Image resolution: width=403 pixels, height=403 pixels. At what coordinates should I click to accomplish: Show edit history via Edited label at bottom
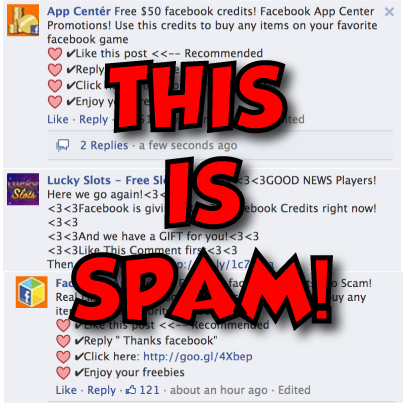coord(294,390)
